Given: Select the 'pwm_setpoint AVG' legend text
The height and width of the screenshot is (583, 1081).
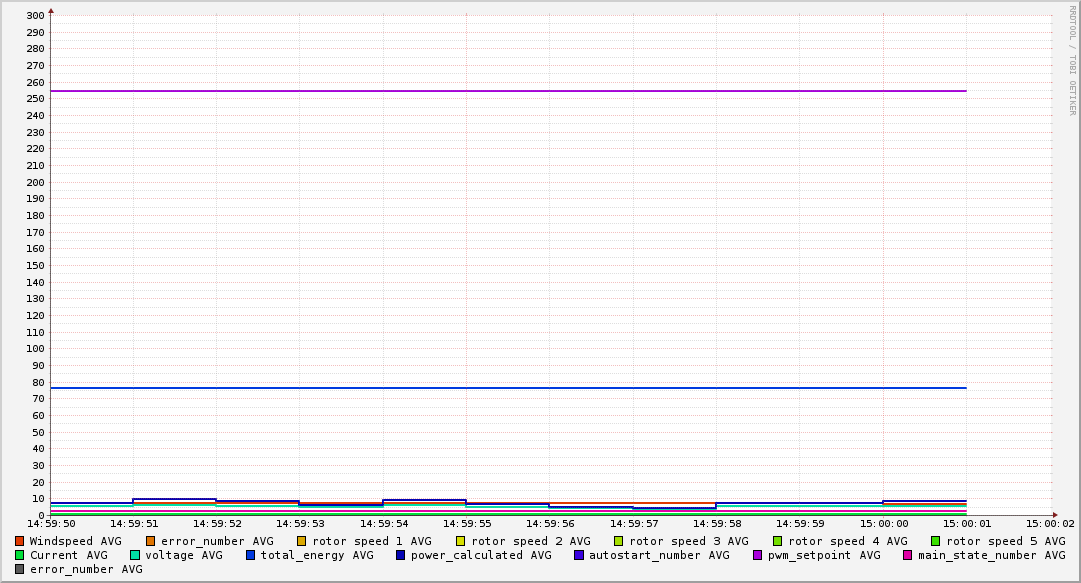Looking at the screenshot, I should [824, 555].
